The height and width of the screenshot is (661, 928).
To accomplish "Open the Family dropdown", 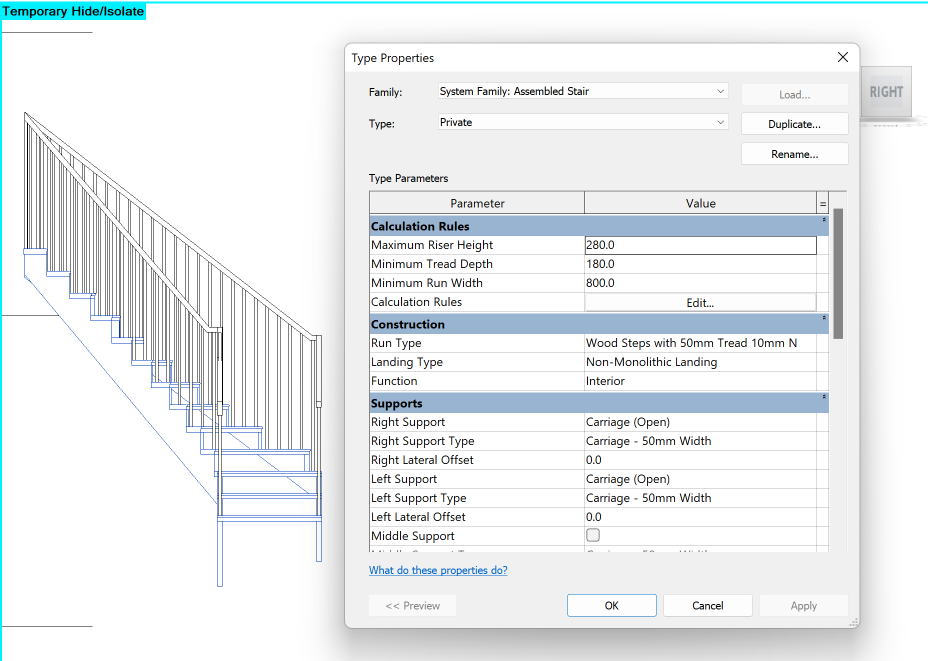I will pyautogui.click(x=721, y=91).
